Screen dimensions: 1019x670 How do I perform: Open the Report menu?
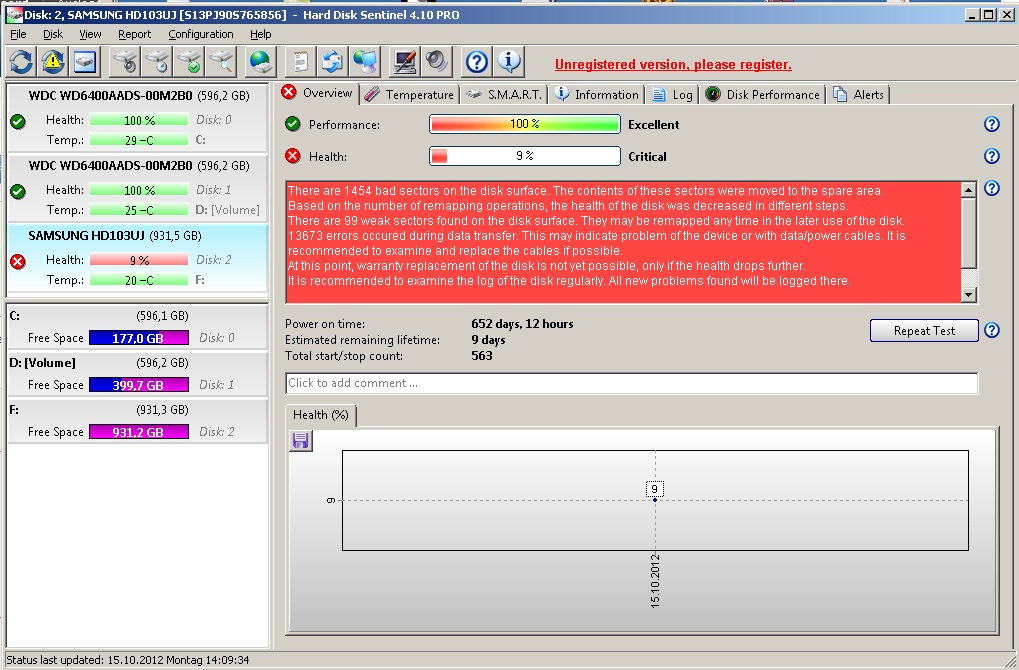135,34
